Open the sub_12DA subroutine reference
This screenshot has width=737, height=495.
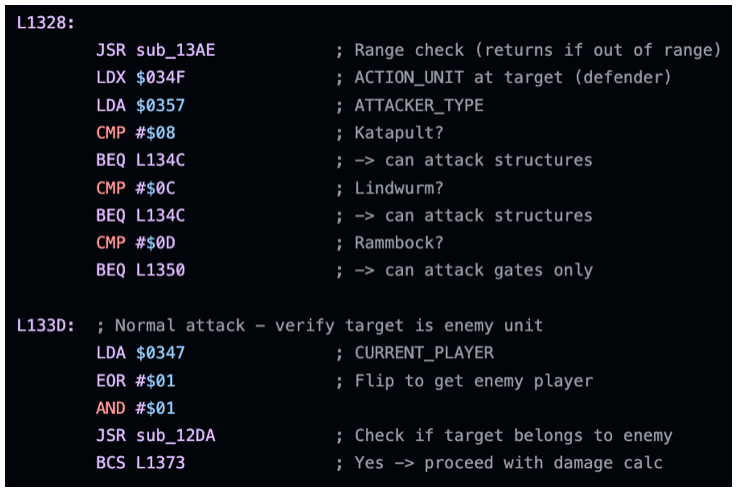point(175,435)
